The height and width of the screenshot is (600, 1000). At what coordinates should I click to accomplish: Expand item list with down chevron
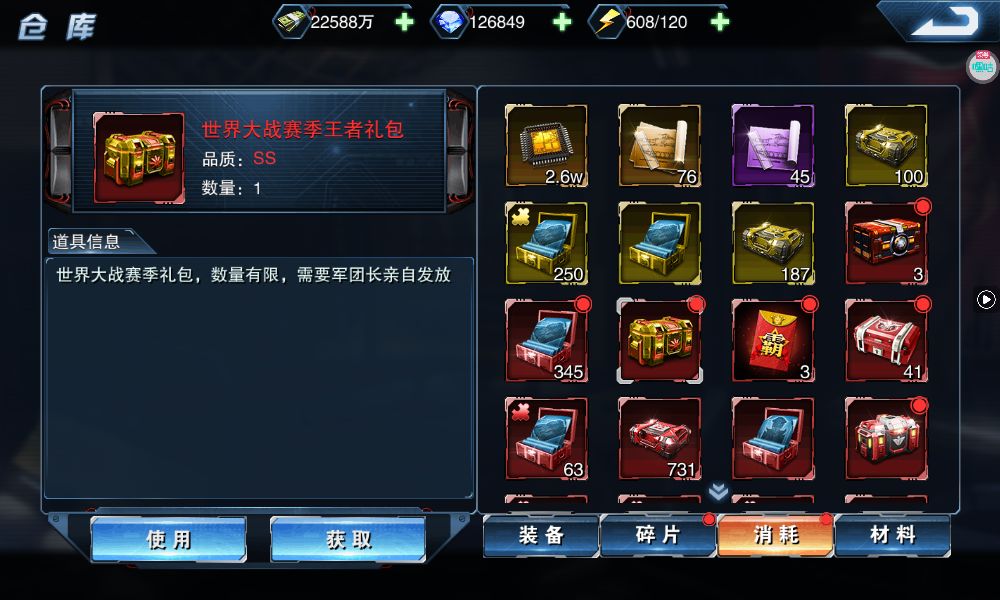(x=718, y=491)
